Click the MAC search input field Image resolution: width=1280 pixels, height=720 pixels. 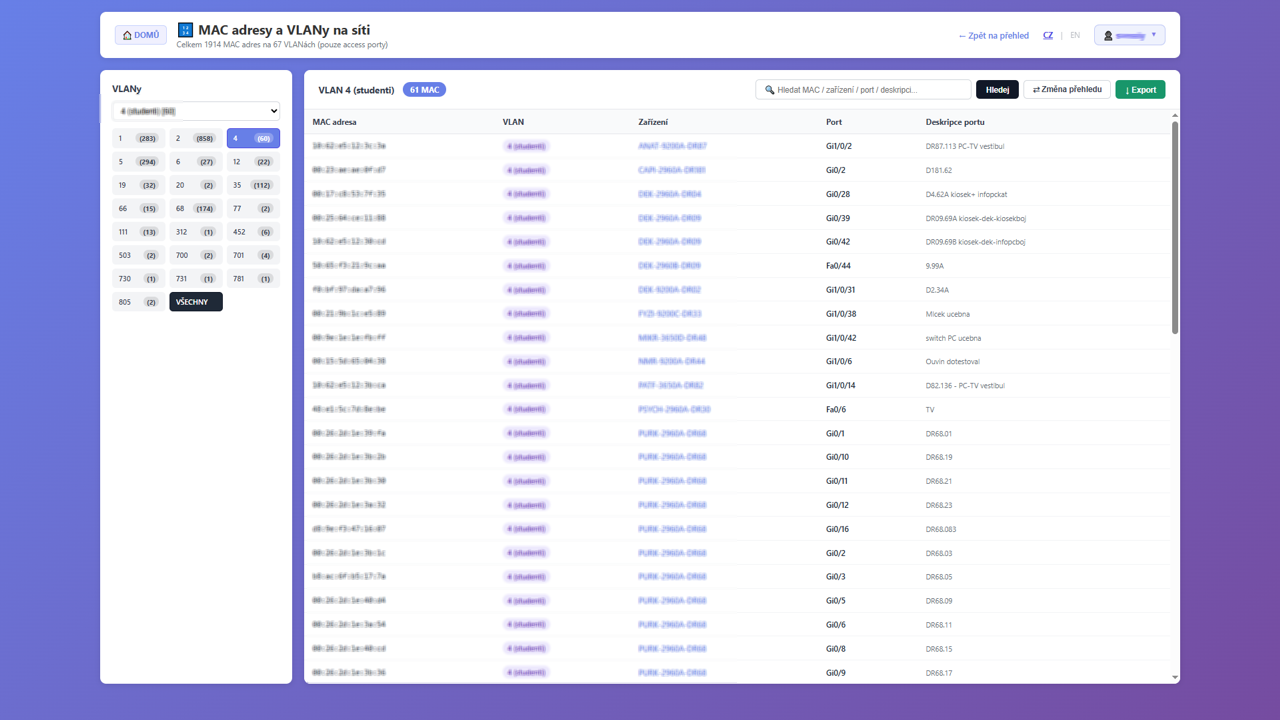click(863, 90)
